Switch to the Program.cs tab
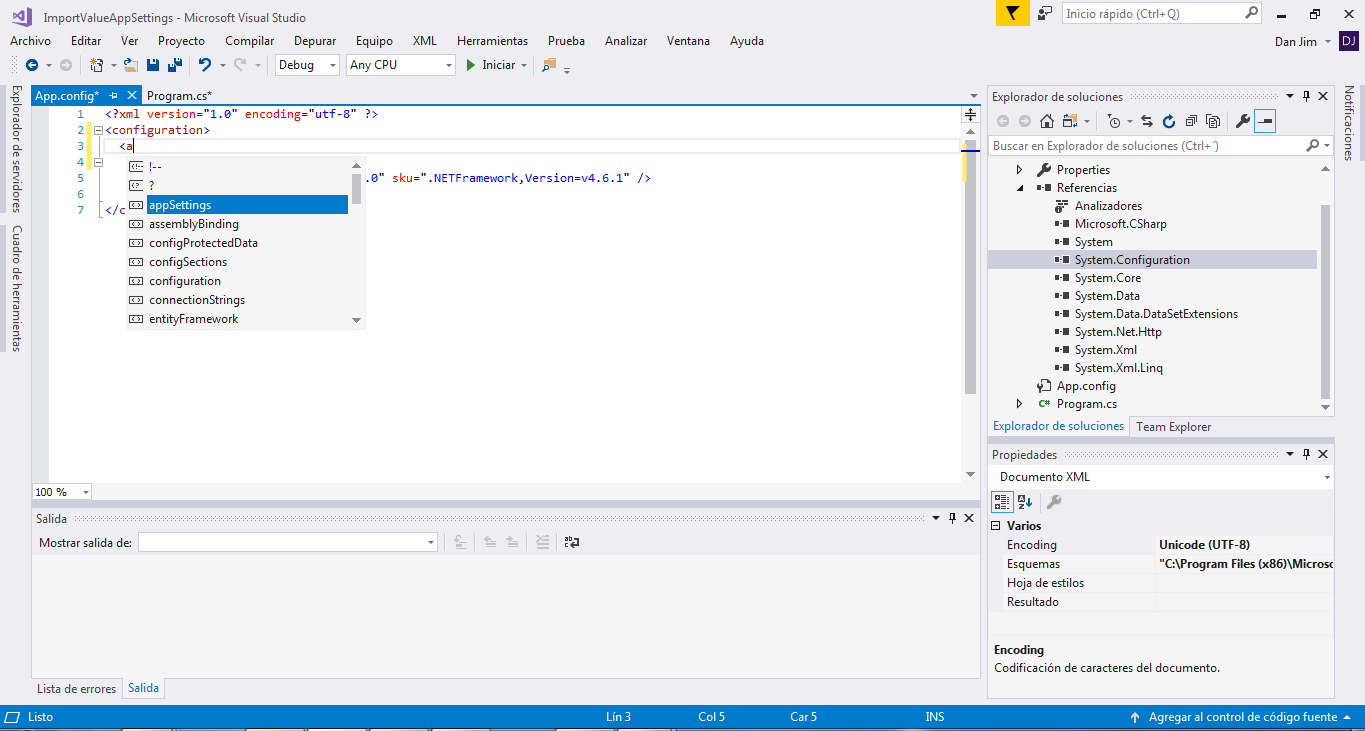Image resolution: width=1365 pixels, height=731 pixels. [179, 96]
